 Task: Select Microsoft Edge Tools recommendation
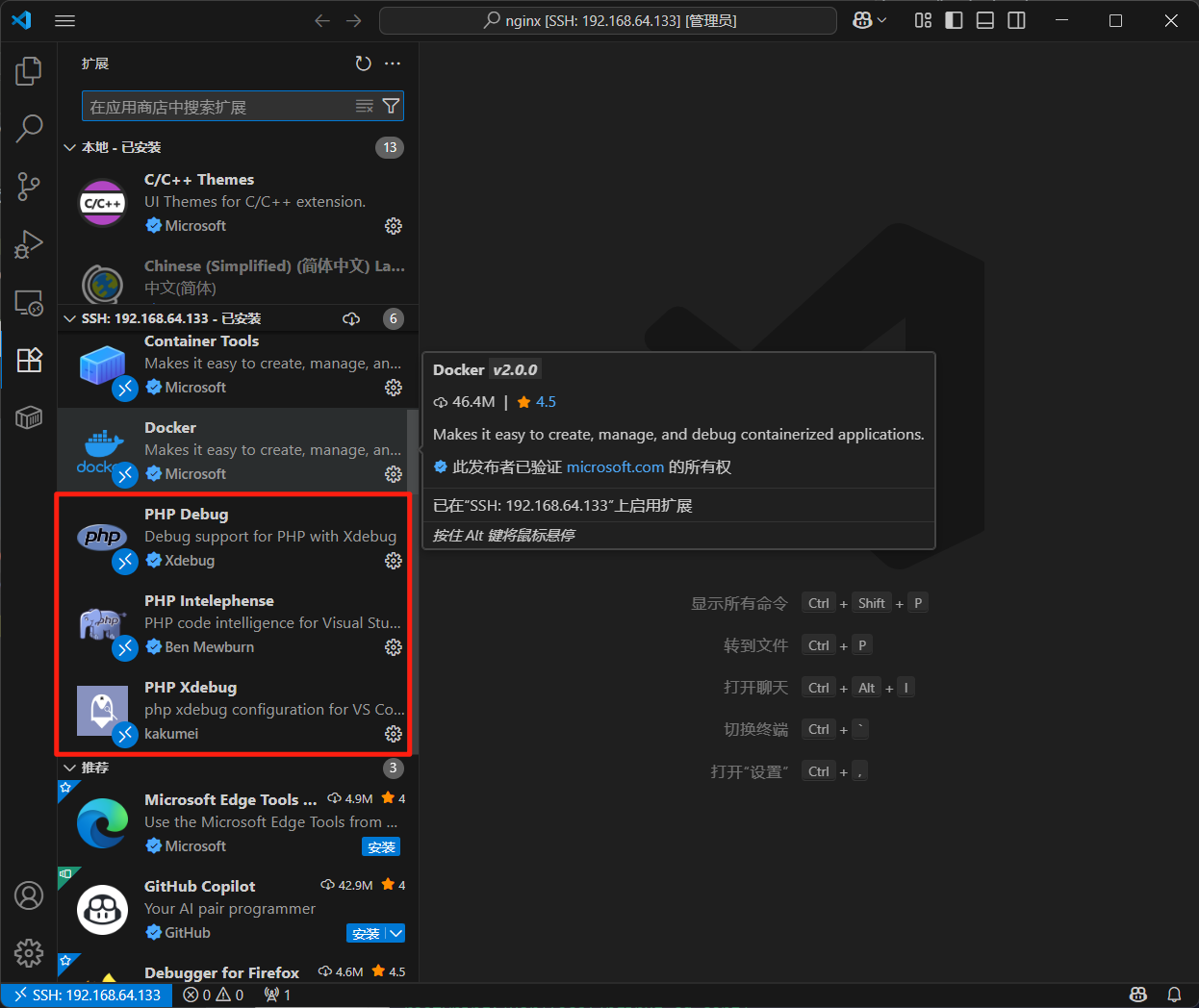pos(238,822)
